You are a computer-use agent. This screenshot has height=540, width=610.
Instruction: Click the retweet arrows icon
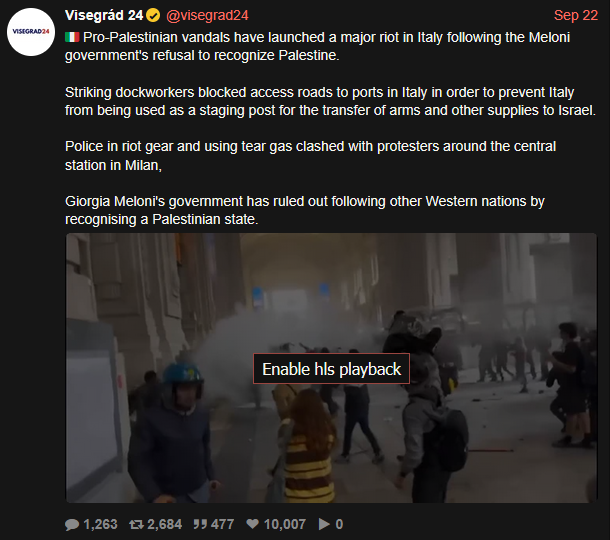click(136, 524)
